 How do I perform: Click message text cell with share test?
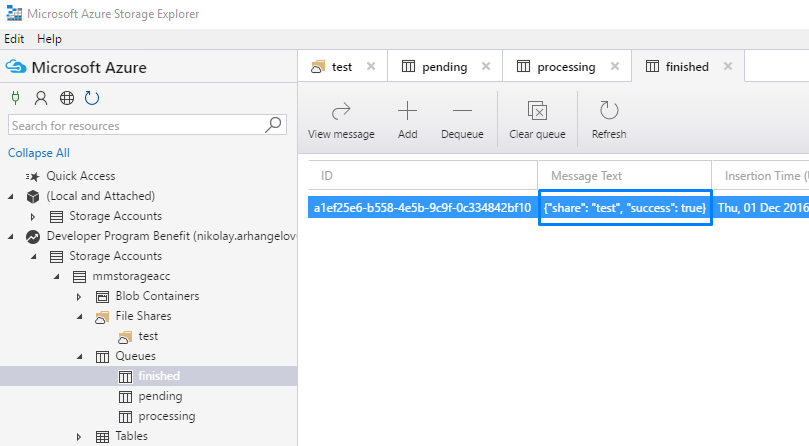(625, 208)
